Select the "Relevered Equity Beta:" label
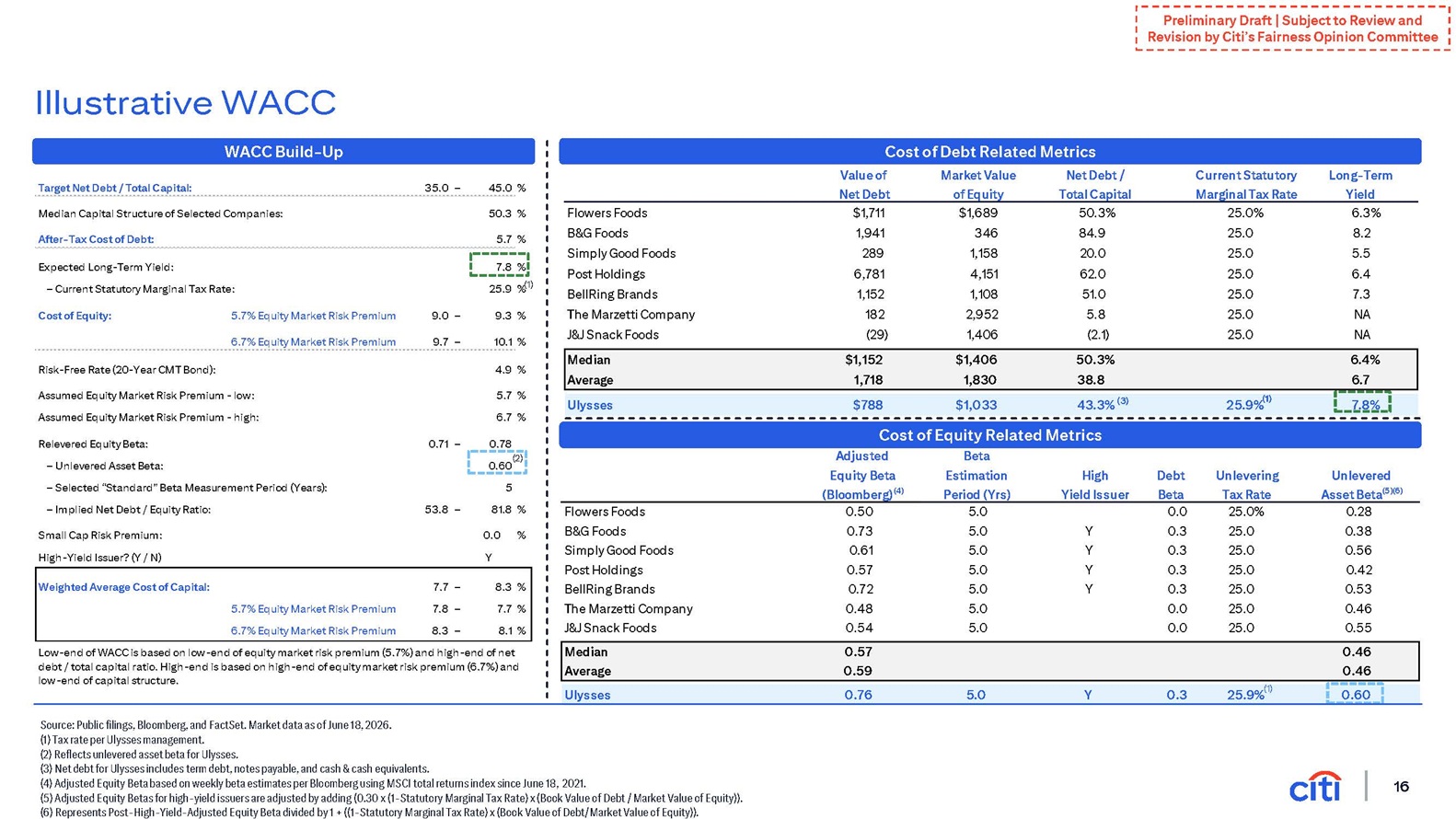The height and width of the screenshot is (819, 1456). coord(93,444)
